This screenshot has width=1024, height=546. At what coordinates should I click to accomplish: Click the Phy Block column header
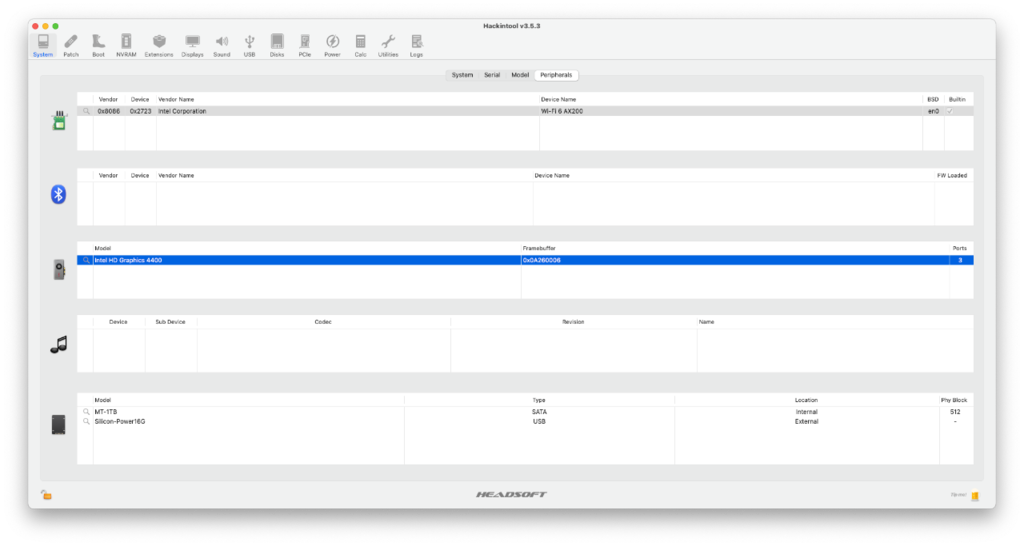click(954, 400)
